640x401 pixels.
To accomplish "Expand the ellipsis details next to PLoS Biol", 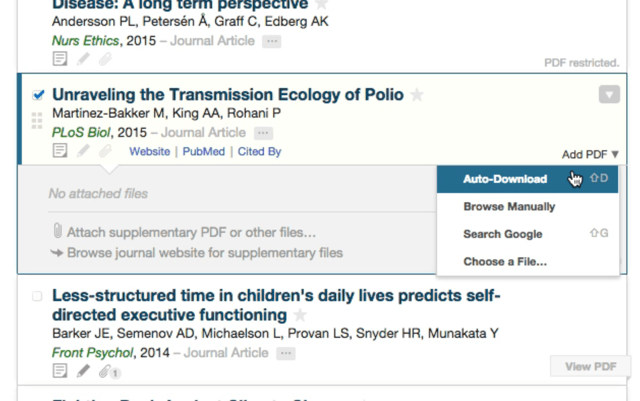I will [x=263, y=133].
